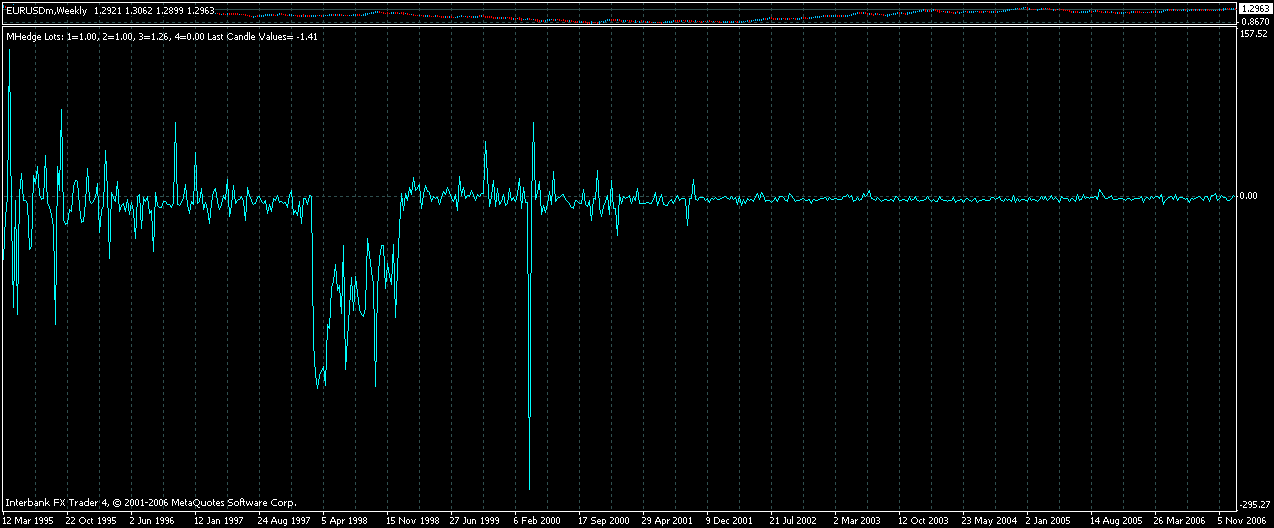Select the 5 Nov 2006 date label

(x=1241, y=520)
